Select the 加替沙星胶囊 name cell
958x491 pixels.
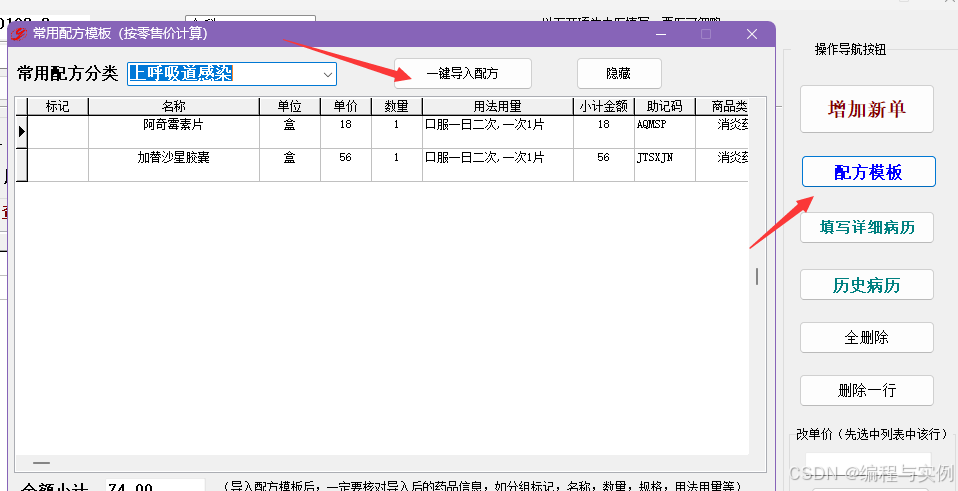click(x=174, y=165)
